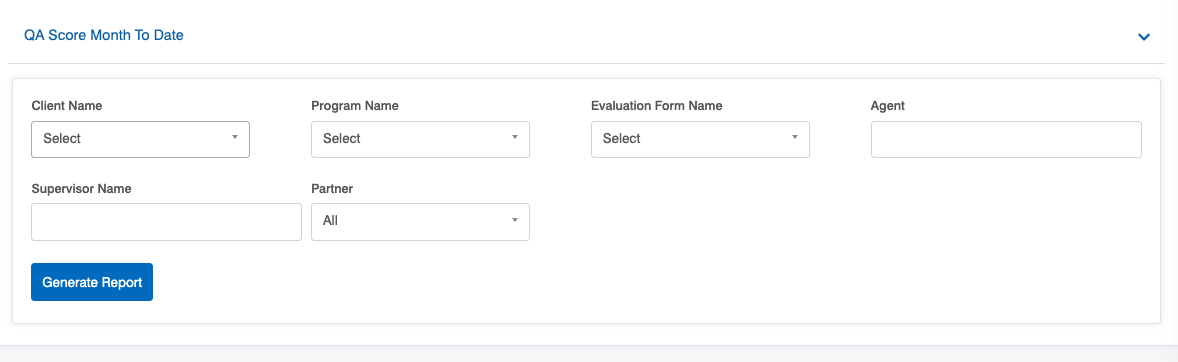Open the Client Name select box
The width and height of the screenshot is (1178, 362).
(x=140, y=139)
